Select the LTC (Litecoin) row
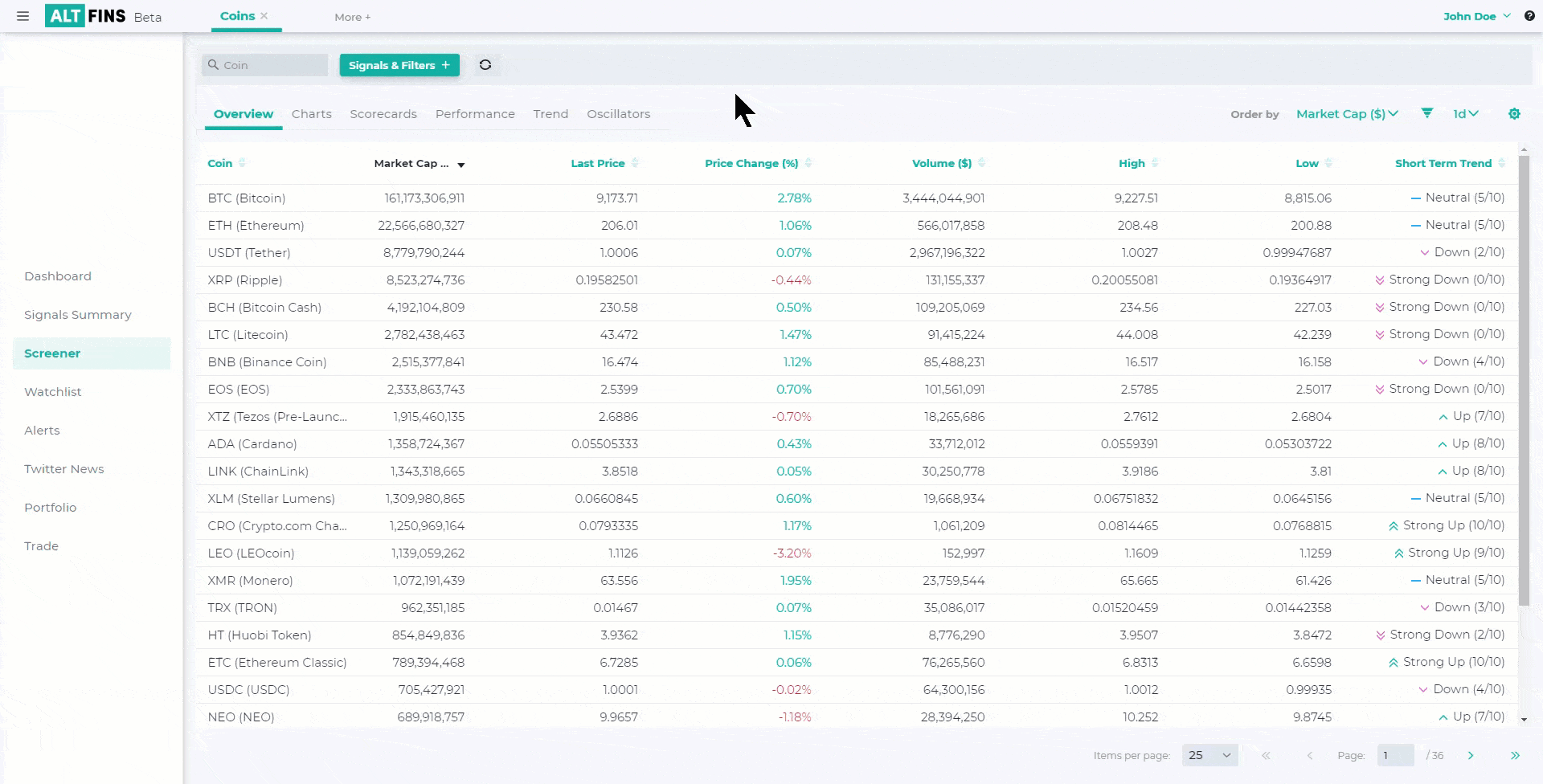Image resolution: width=1543 pixels, height=784 pixels. pos(857,335)
